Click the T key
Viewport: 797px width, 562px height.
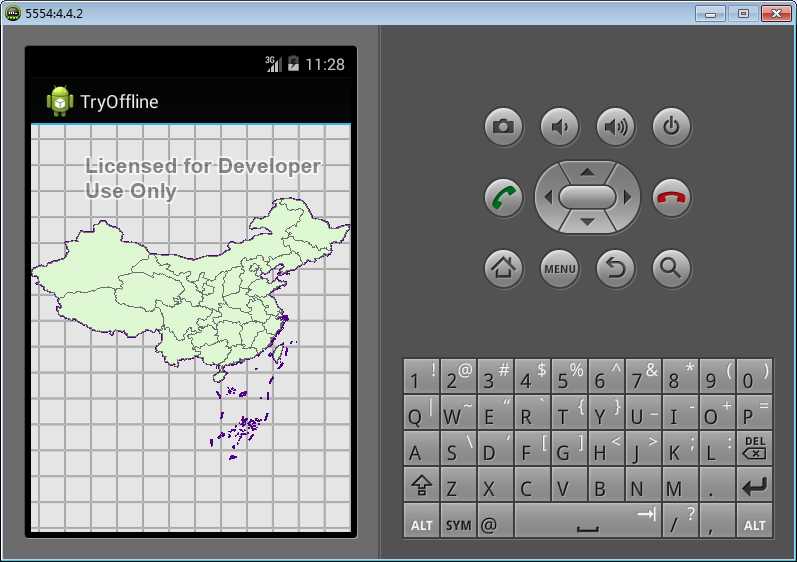(x=569, y=412)
